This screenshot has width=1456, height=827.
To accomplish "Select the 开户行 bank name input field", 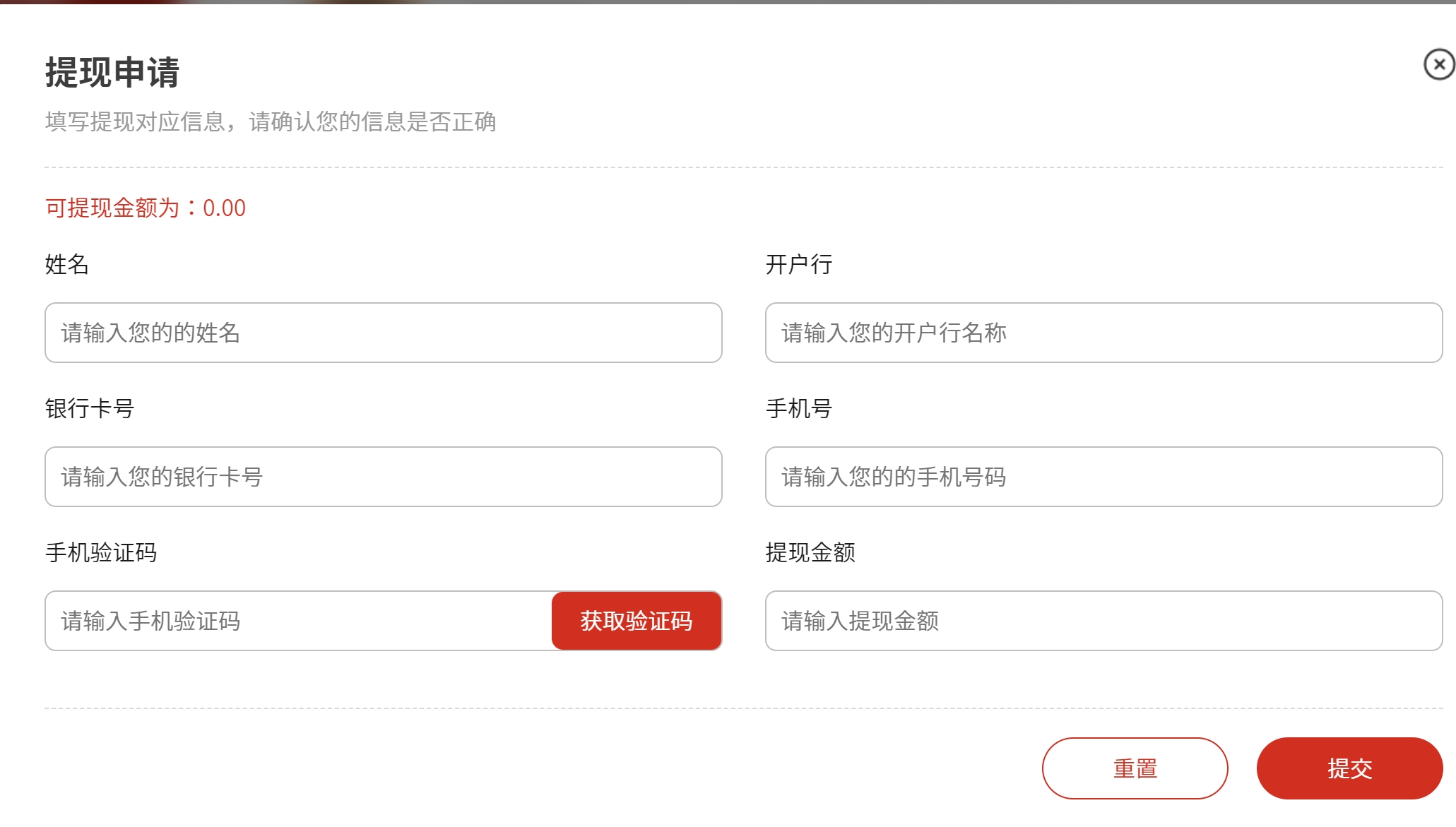I will (1103, 333).
